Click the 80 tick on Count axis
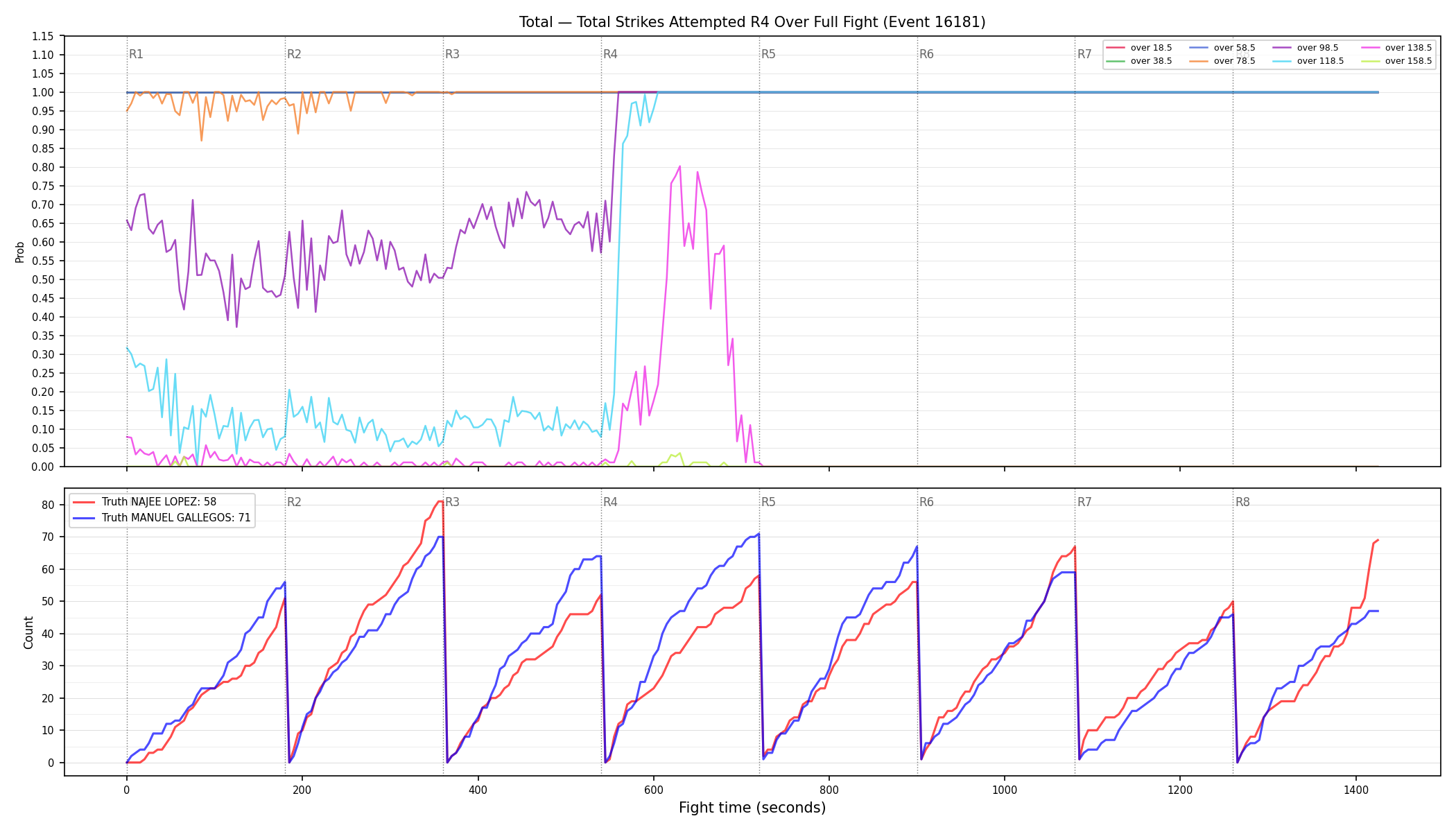Screen dimensions: 1456x832 pyautogui.click(x=47, y=505)
